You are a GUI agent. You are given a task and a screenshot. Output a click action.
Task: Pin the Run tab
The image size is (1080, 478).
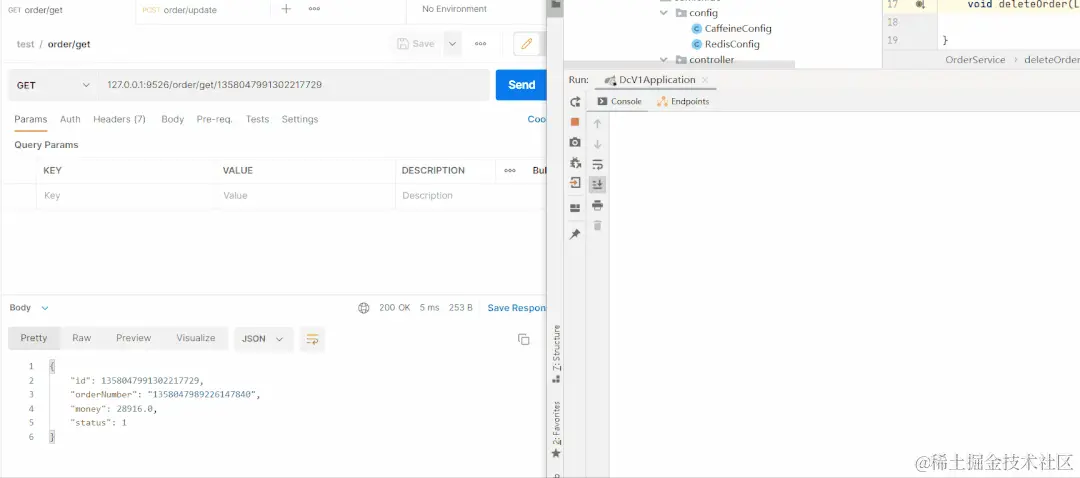tap(574, 234)
